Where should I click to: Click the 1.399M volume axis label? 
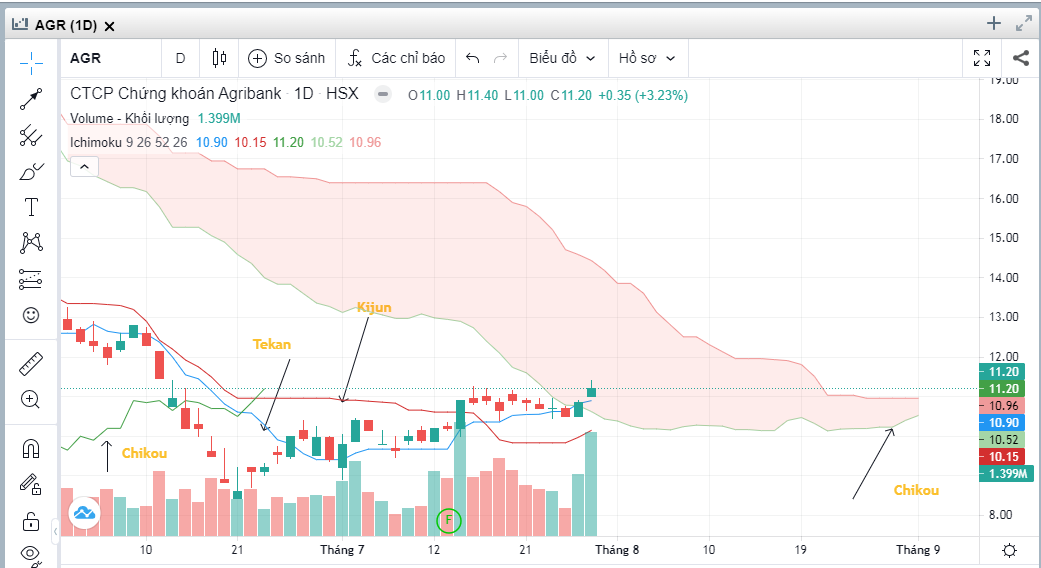point(1006,474)
